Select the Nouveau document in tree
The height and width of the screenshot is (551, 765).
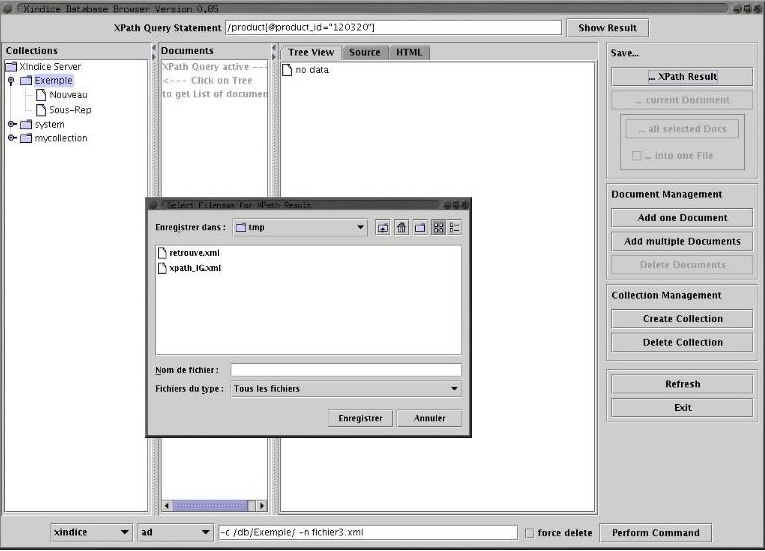(x=67, y=95)
